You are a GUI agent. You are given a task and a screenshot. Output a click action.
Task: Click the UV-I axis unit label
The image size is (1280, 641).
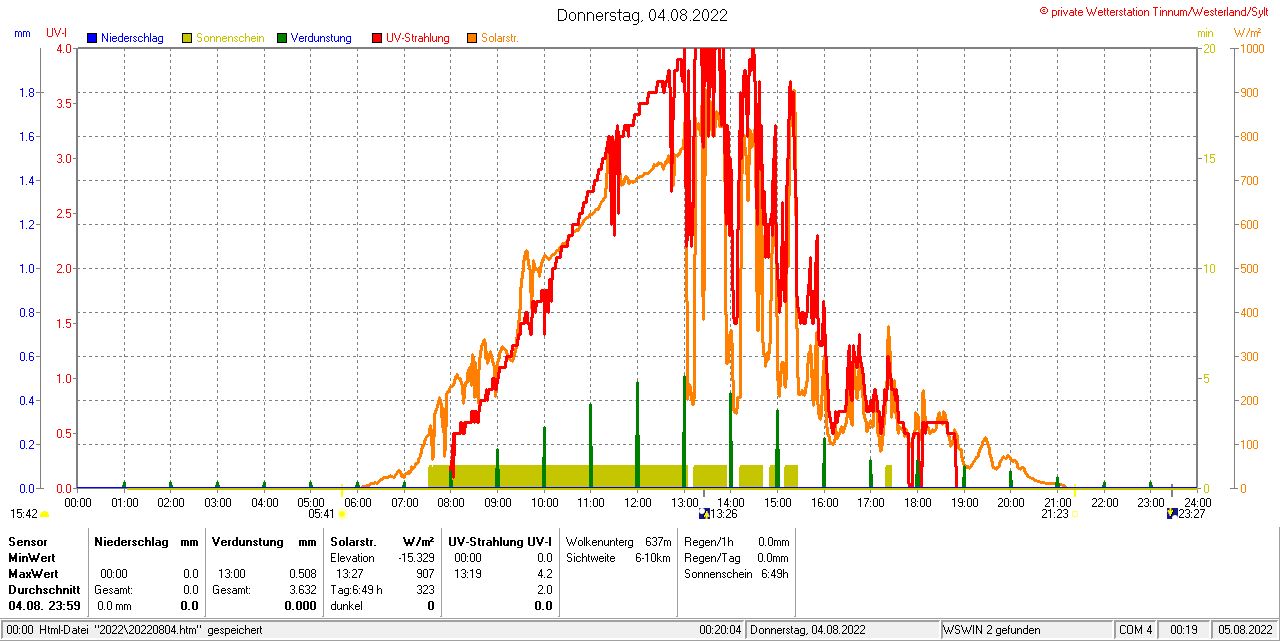pyautogui.click(x=57, y=33)
